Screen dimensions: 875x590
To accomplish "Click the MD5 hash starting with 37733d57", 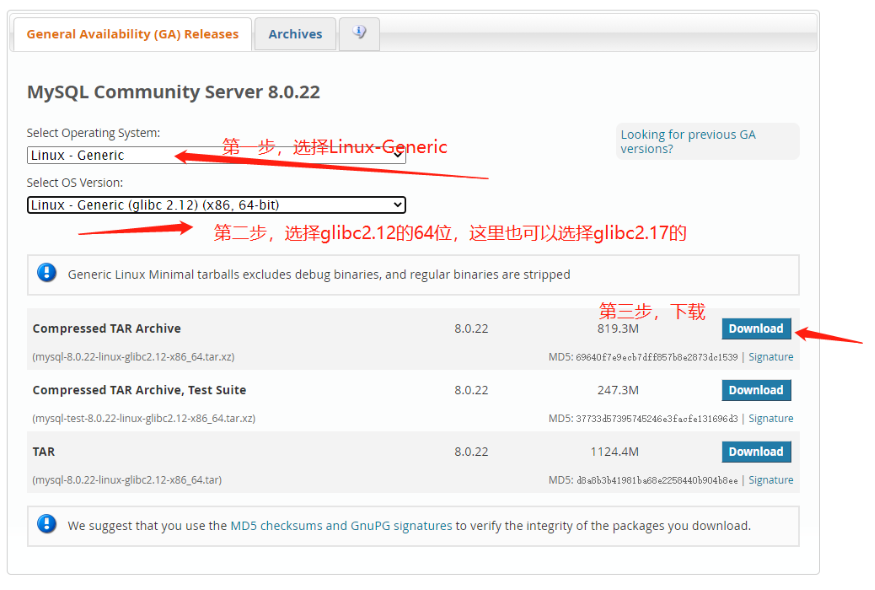I will [x=657, y=419].
